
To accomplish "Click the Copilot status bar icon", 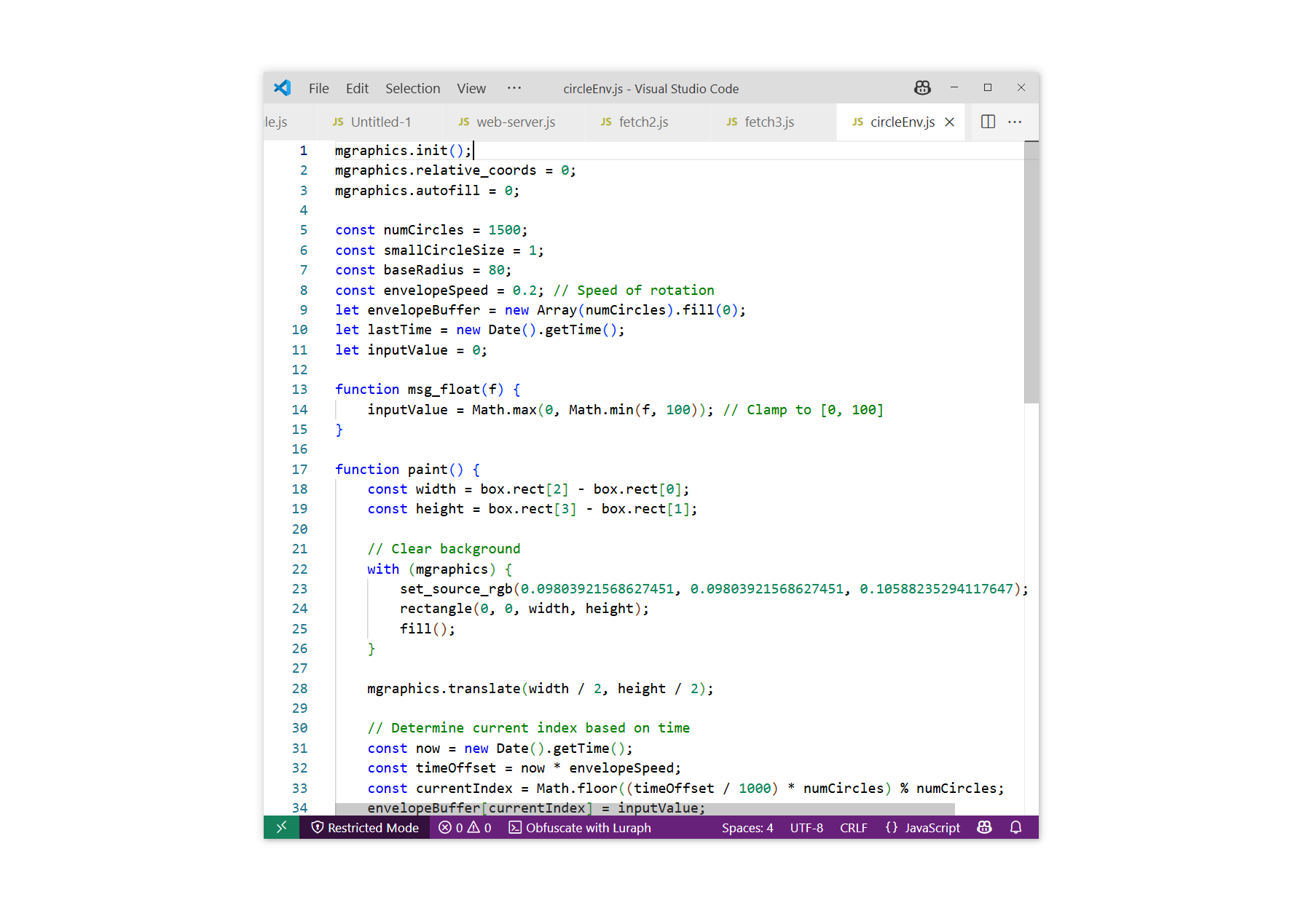I will tap(984, 827).
